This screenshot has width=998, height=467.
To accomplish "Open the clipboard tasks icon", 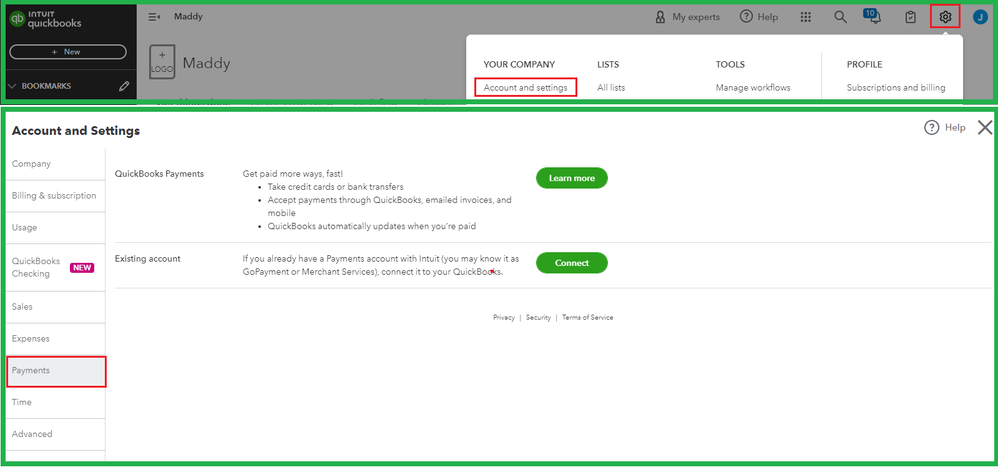I will (x=911, y=17).
